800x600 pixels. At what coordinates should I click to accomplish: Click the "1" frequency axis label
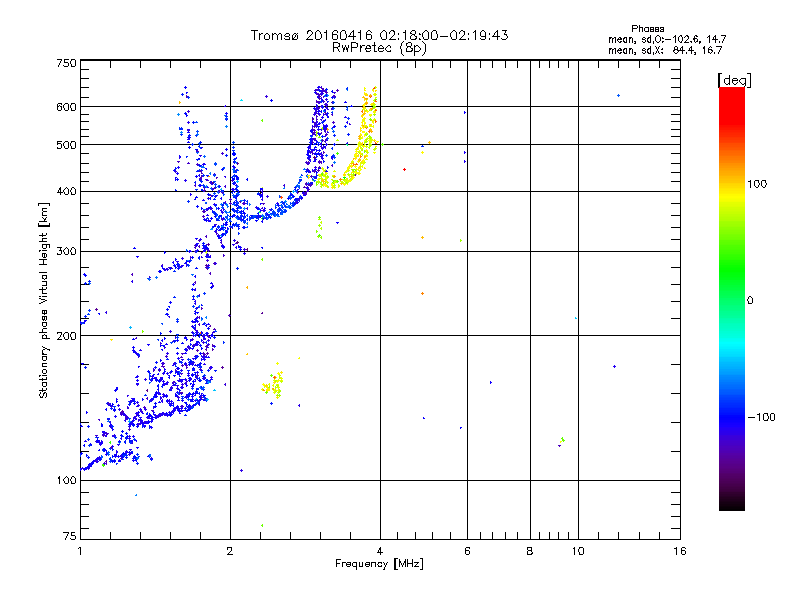pos(80,551)
